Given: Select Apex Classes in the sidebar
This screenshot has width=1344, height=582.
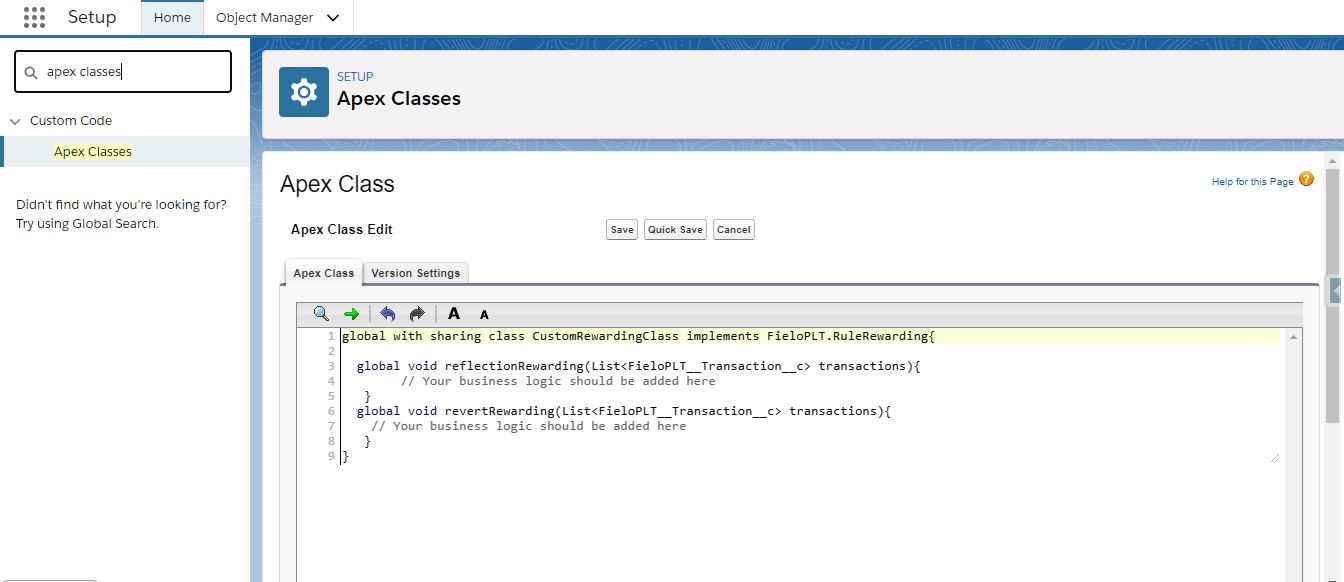Looking at the screenshot, I should (93, 152).
